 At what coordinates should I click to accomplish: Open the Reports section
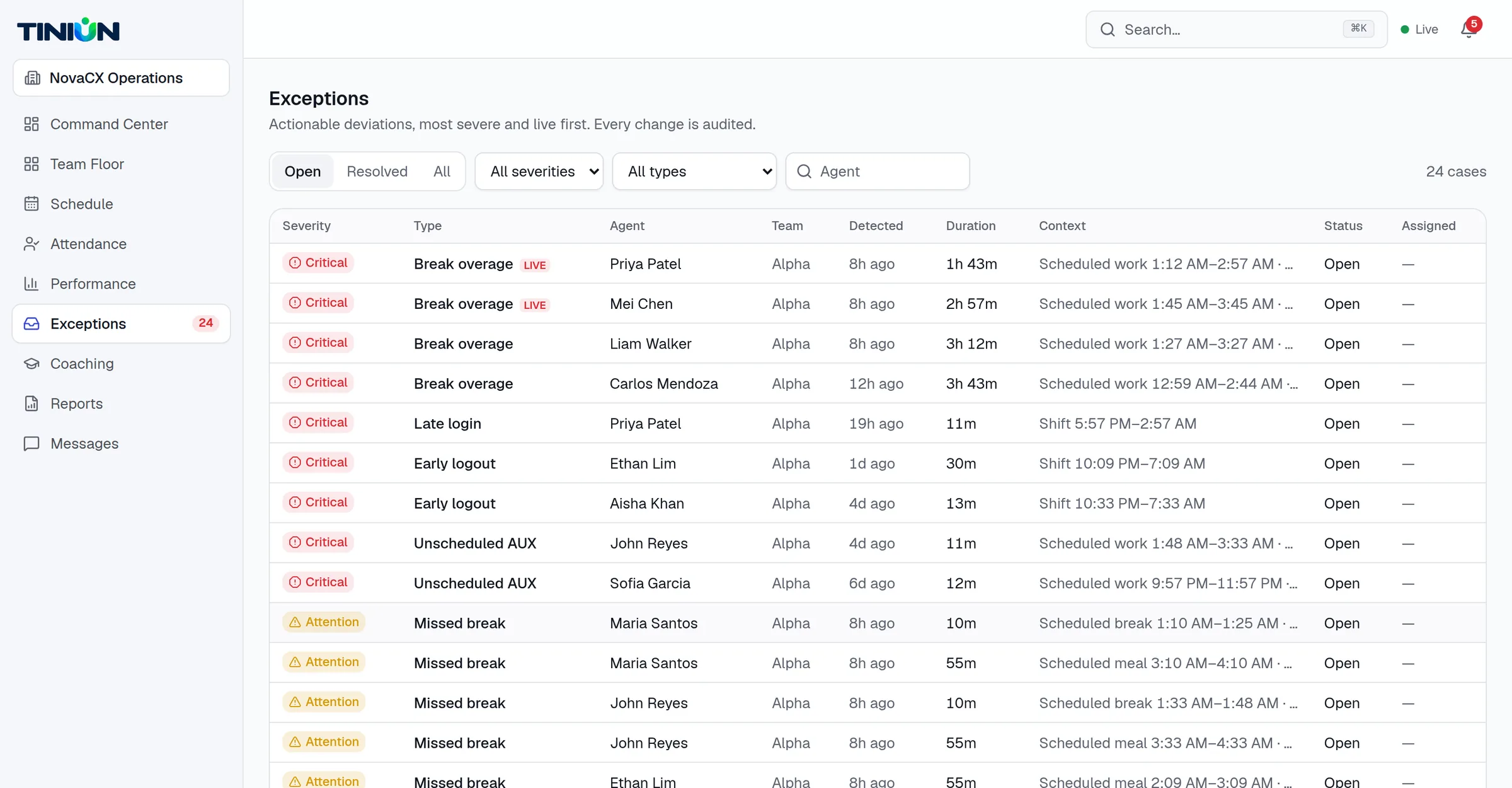[121, 403]
